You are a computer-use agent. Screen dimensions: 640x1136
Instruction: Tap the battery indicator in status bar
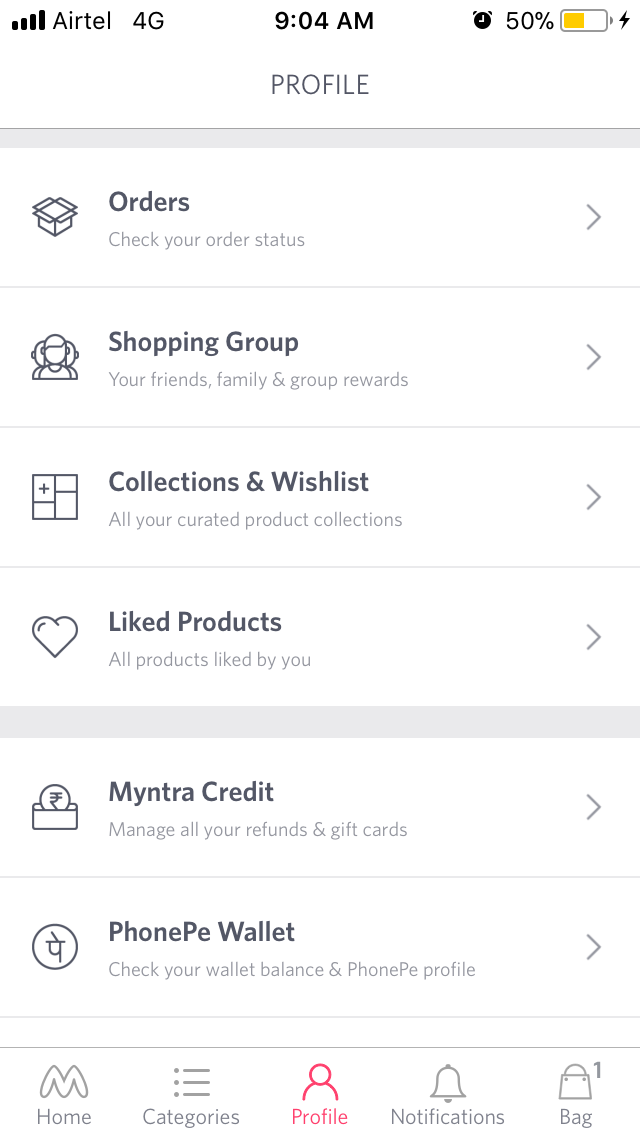[x=586, y=21]
